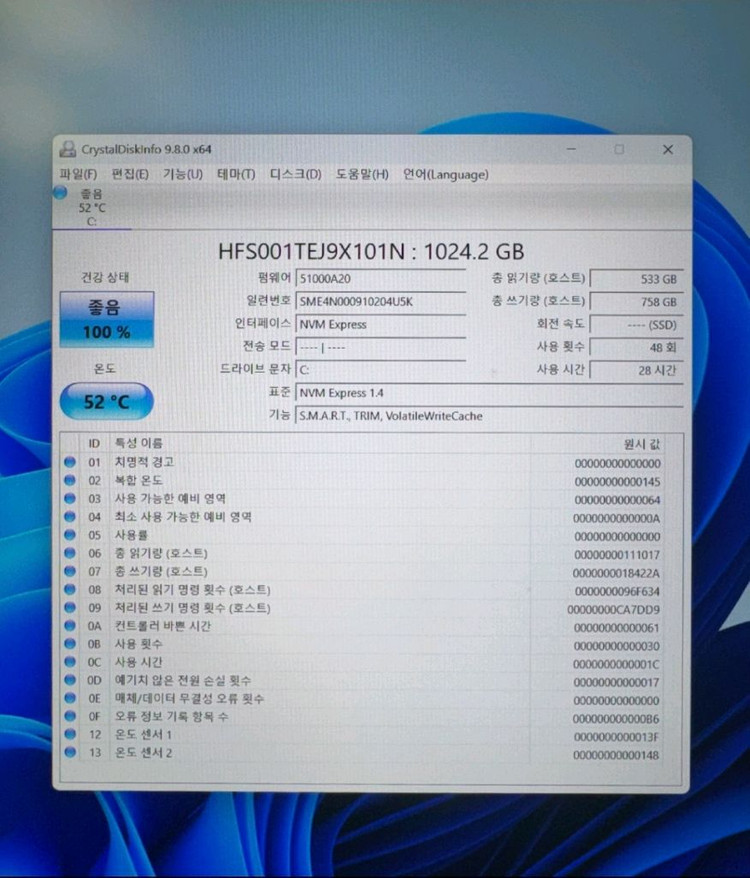Click the 특성 이름 column header
The height and width of the screenshot is (878, 750).
point(138,443)
